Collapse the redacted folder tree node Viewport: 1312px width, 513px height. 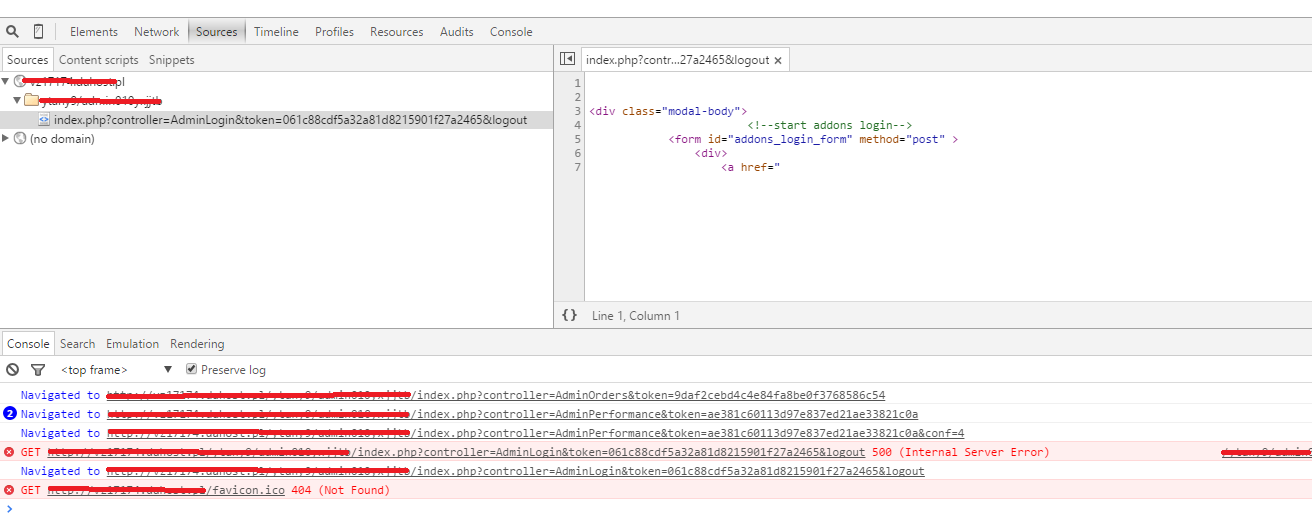[17, 100]
